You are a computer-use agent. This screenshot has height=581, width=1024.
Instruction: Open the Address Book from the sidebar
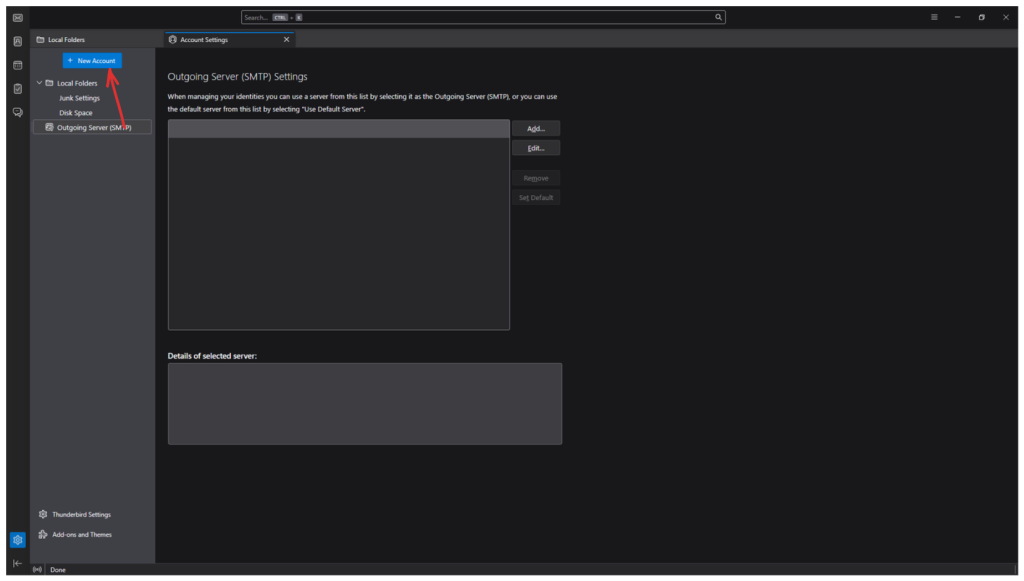pos(17,41)
